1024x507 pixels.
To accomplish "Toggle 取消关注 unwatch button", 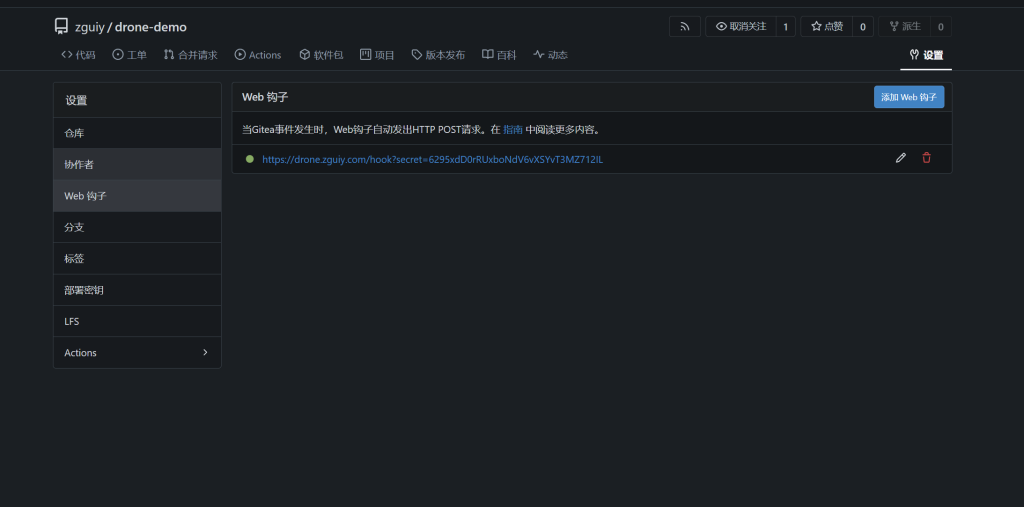I will [740, 27].
